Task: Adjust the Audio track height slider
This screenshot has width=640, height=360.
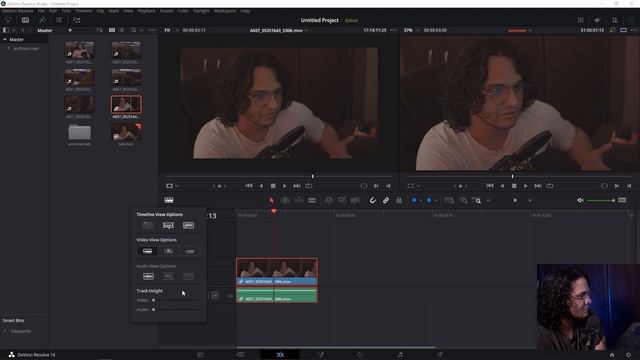Action: pos(177,309)
